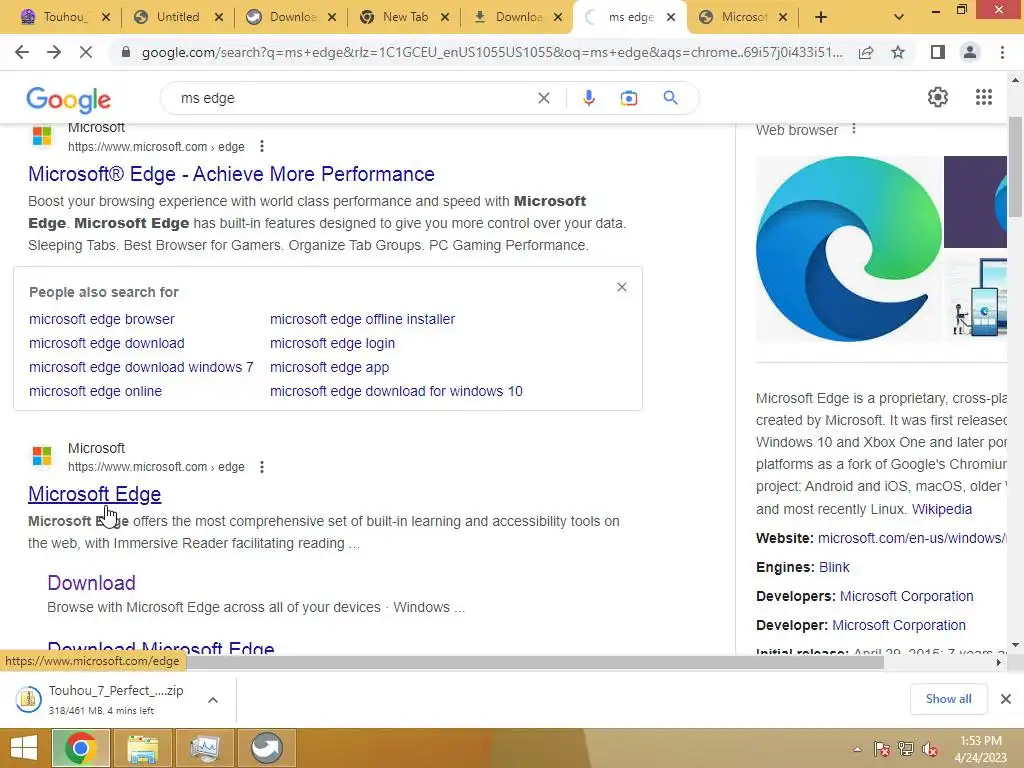Image resolution: width=1024 pixels, height=768 pixels.
Task: Open the Action Center flag icon
Action: (x=881, y=749)
